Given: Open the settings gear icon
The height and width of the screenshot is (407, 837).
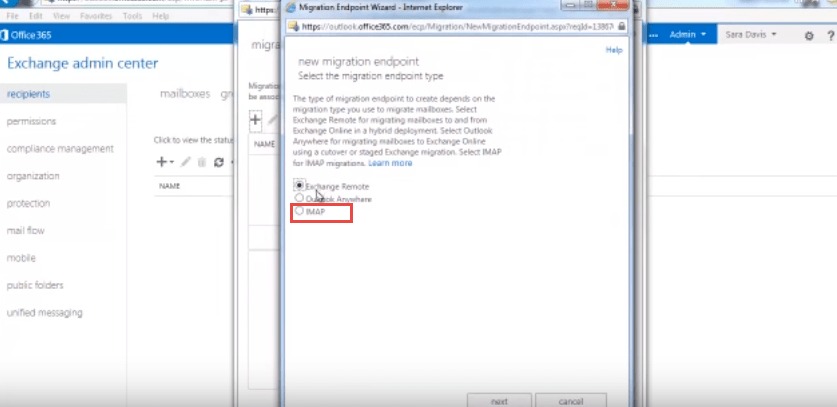Looking at the screenshot, I should [809, 36].
